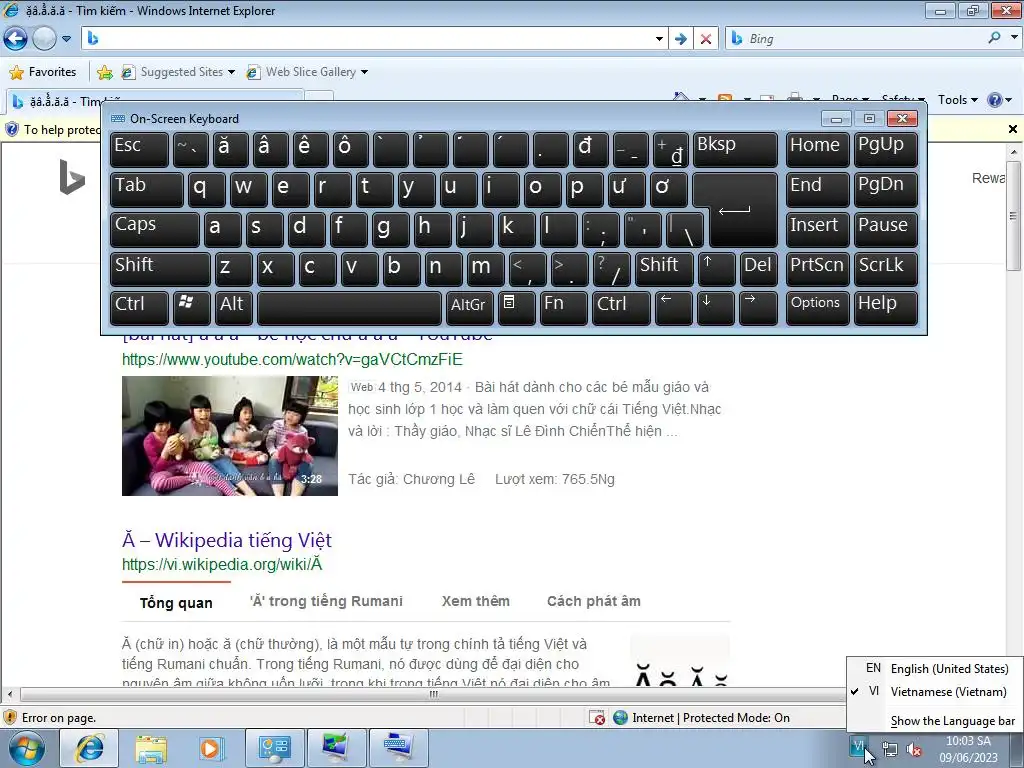Go back with the browser Back arrow
Image resolution: width=1024 pixels, height=768 pixels.
[x=15, y=39]
